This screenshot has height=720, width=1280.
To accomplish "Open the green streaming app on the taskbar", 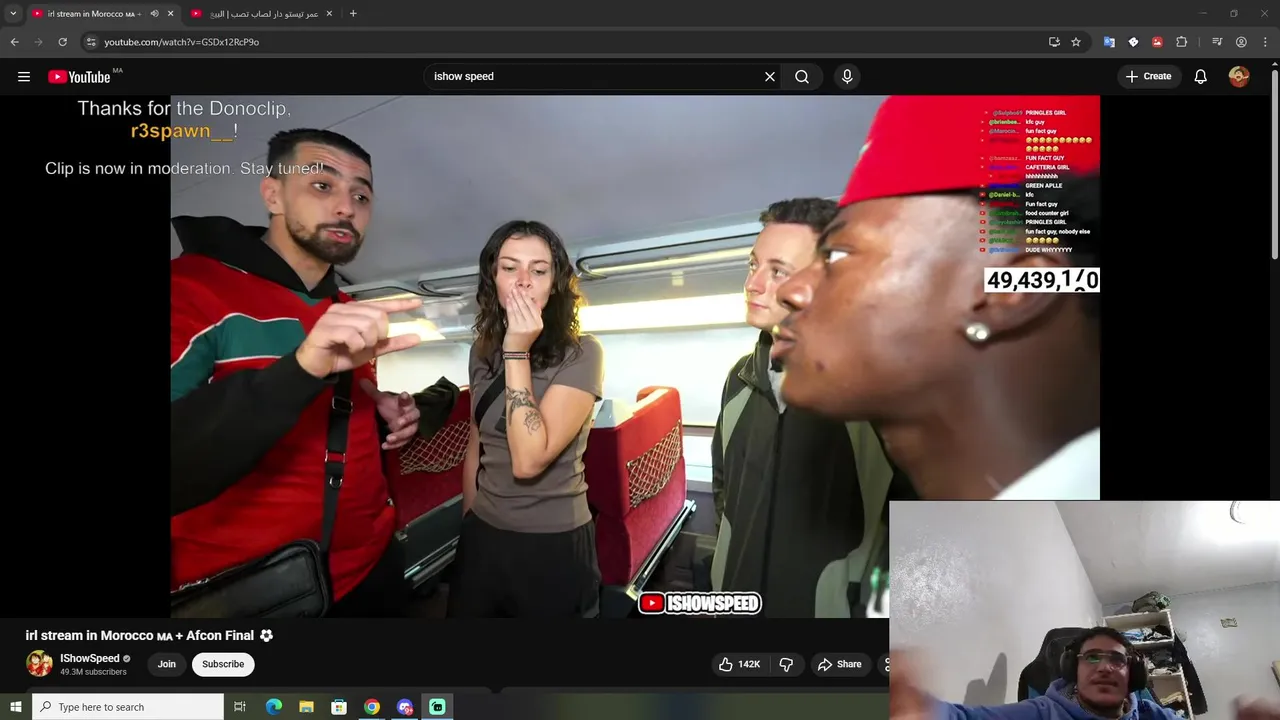I will click(x=437, y=707).
